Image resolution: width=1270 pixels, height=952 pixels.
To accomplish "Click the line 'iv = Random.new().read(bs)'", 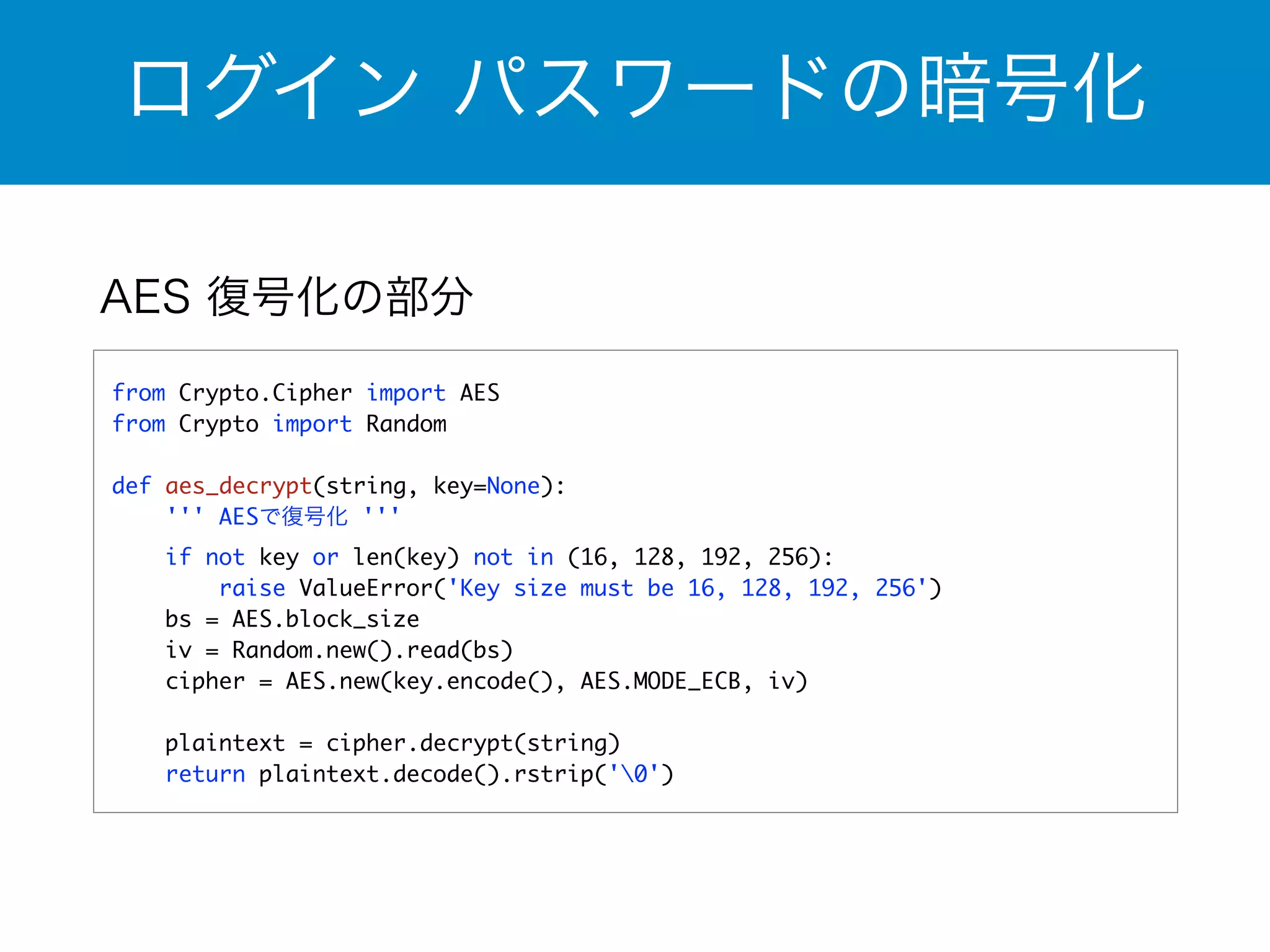I will pyautogui.click(x=339, y=650).
